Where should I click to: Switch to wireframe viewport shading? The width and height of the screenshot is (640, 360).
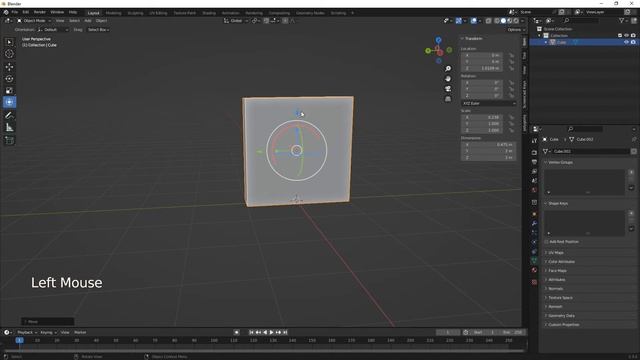coord(497,21)
